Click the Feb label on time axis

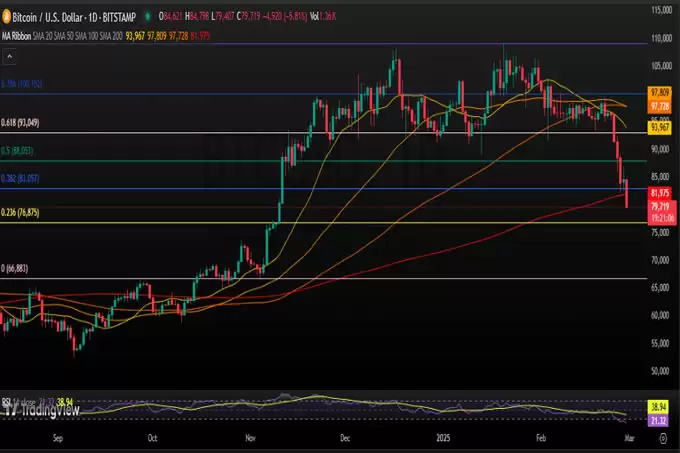point(542,438)
